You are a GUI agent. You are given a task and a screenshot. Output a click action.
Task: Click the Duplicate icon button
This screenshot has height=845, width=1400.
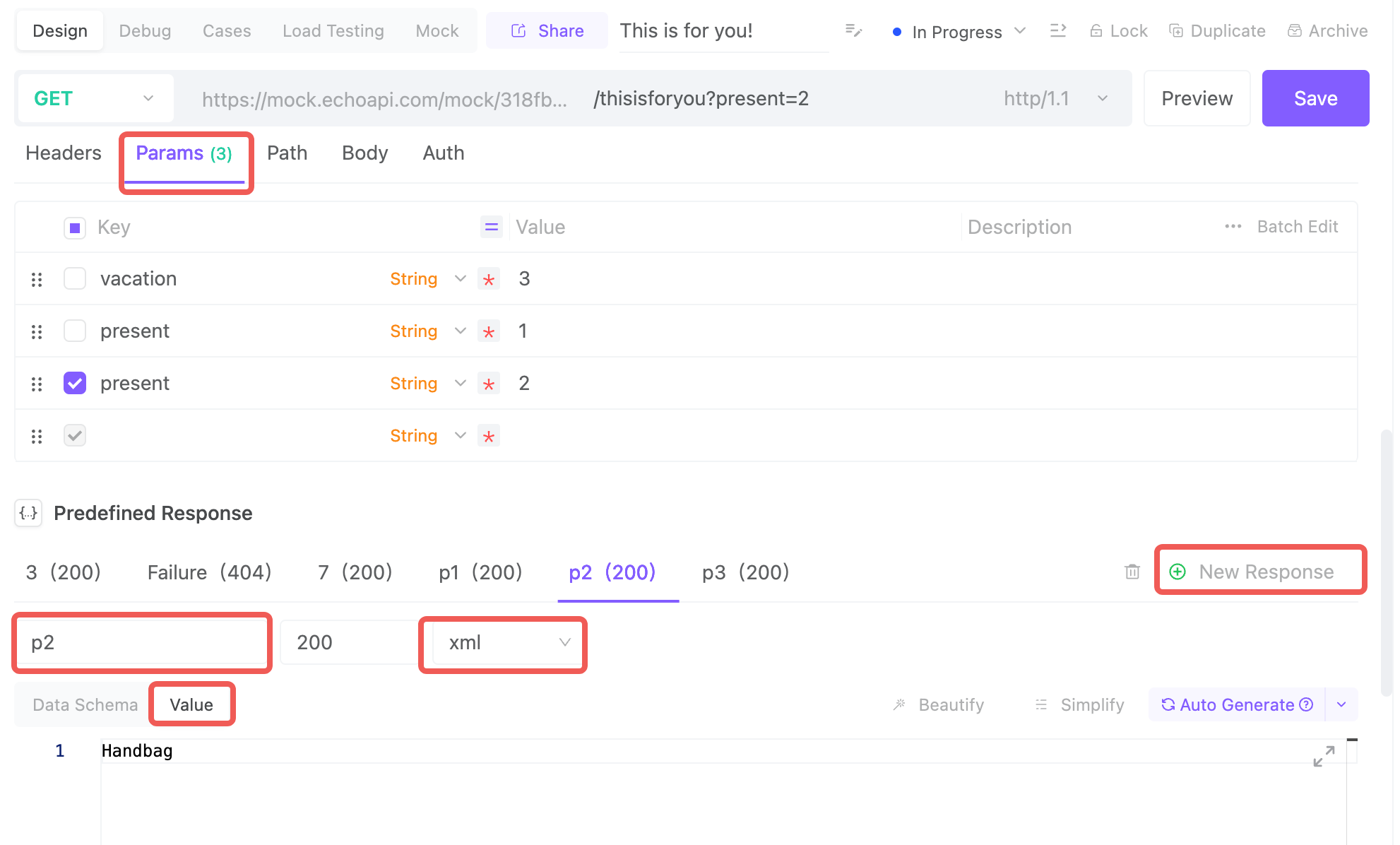coord(1217,31)
